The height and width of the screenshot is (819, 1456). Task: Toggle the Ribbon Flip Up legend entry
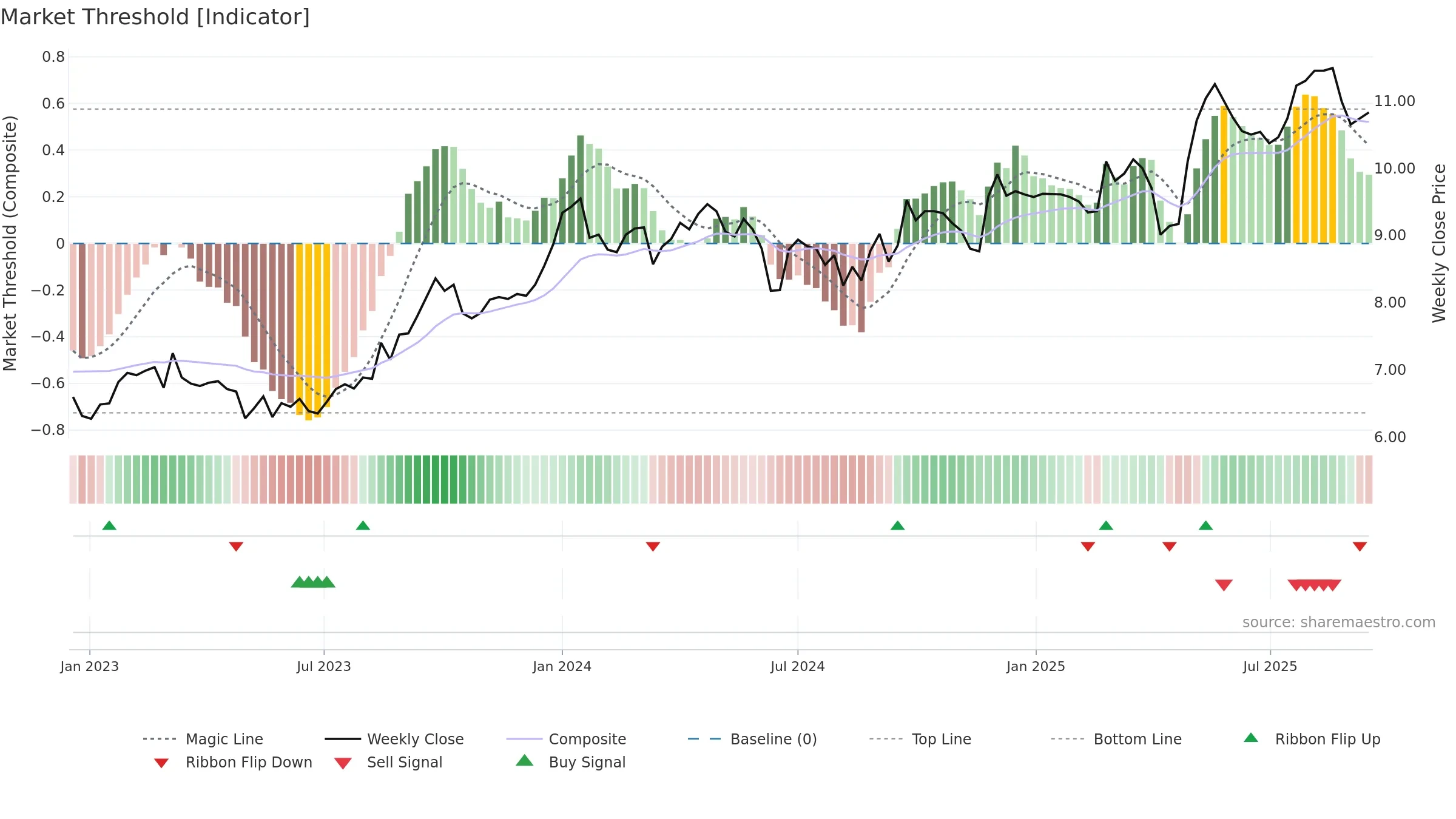tap(1312, 739)
